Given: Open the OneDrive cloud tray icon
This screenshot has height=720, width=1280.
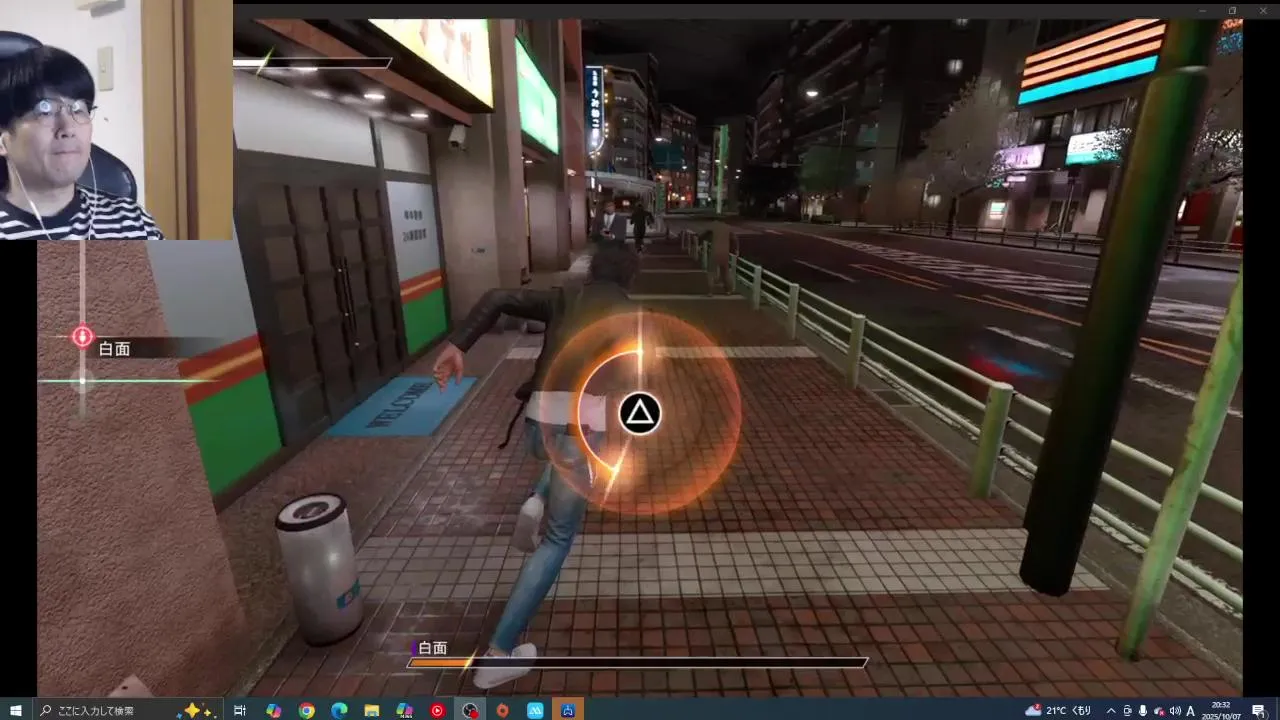Looking at the screenshot, I should (1159, 710).
